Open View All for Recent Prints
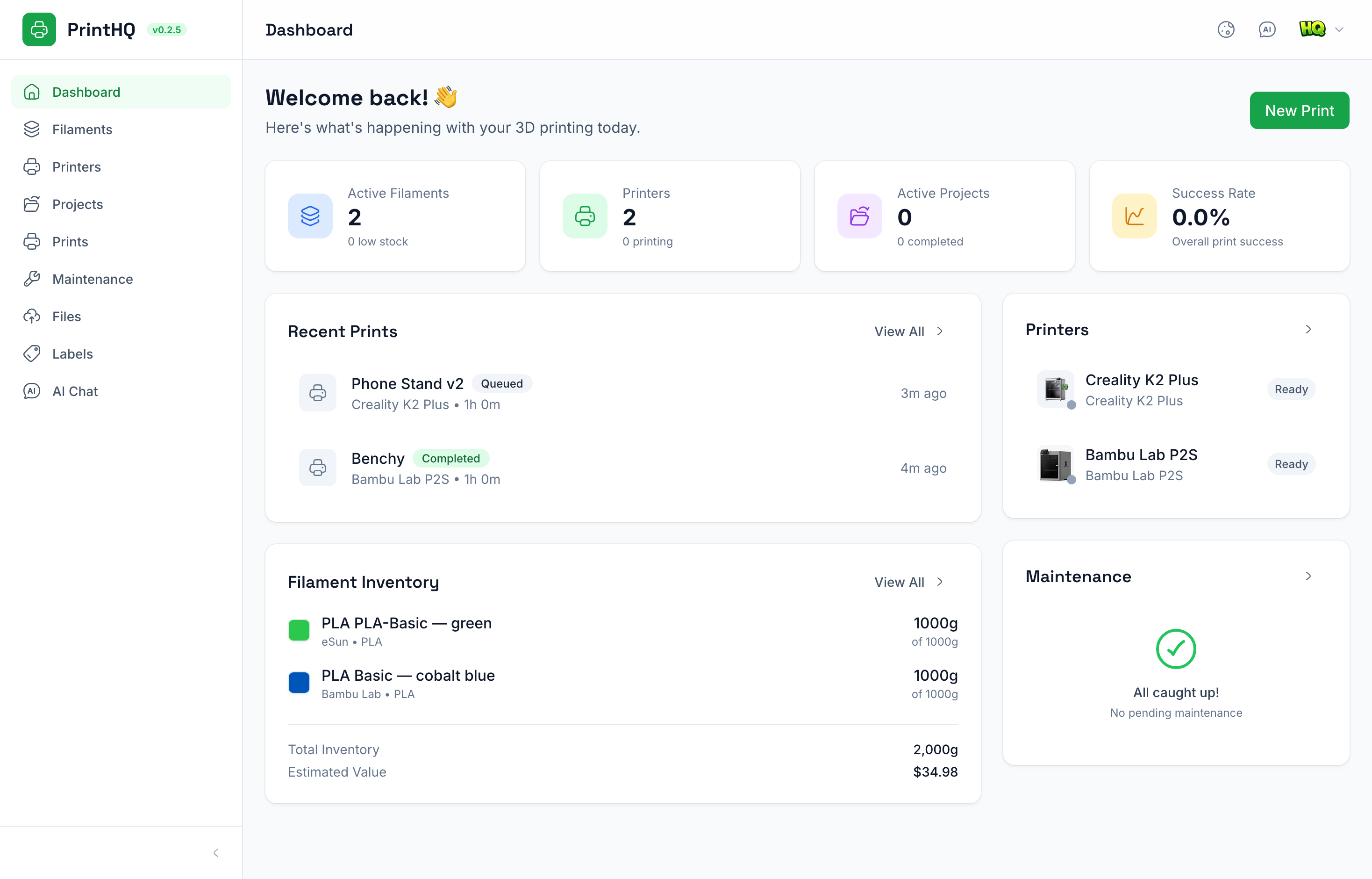1372x879 pixels. [x=908, y=331]
